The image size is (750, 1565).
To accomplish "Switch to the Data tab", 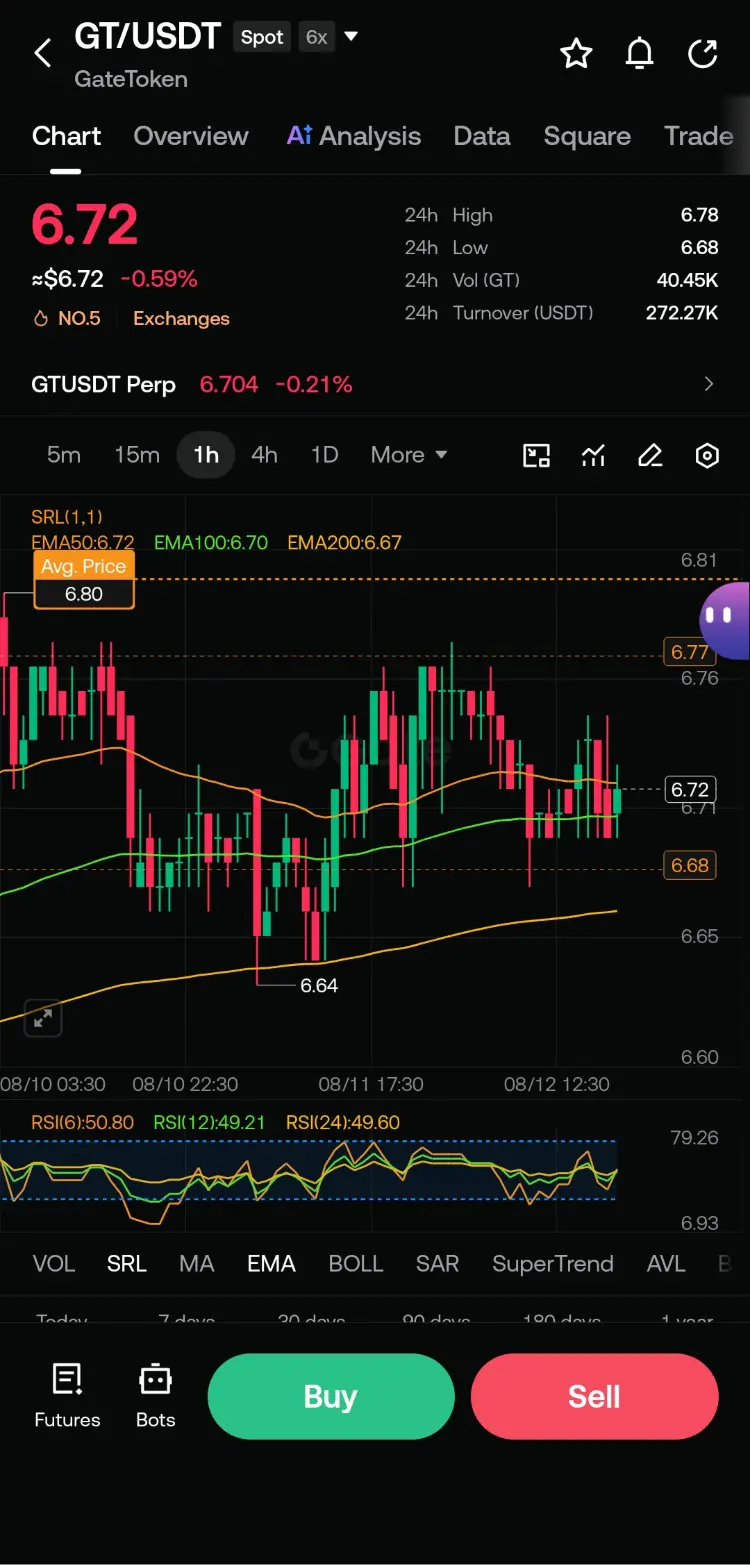I will click(x=482, y=136).
